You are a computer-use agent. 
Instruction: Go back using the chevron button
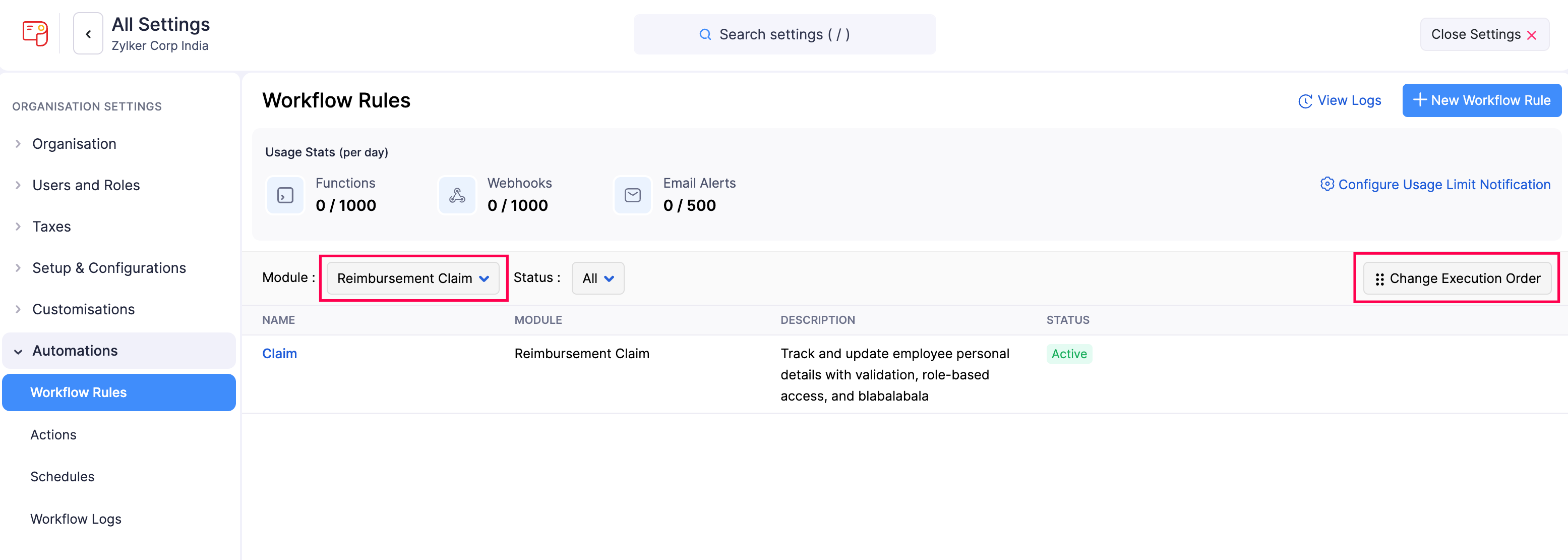click(x=88, y=34)
